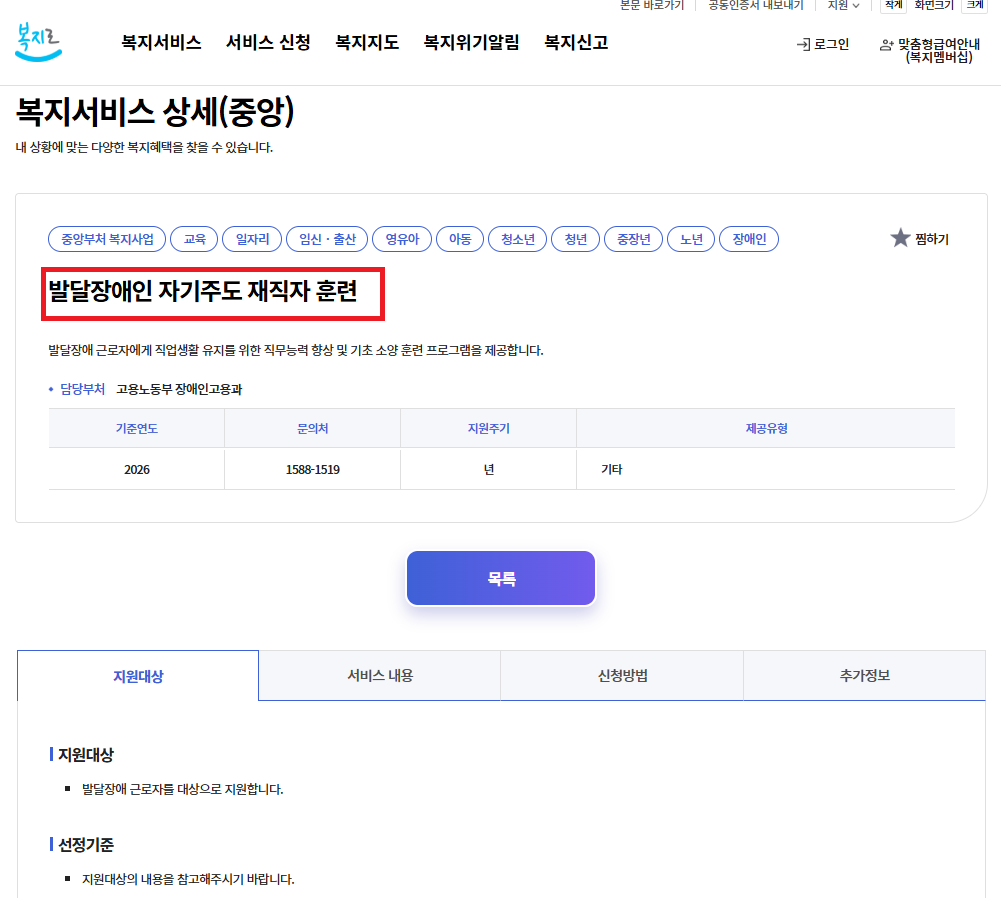Click 고용노동부 장애인고용과 department text

click(179, 389)
